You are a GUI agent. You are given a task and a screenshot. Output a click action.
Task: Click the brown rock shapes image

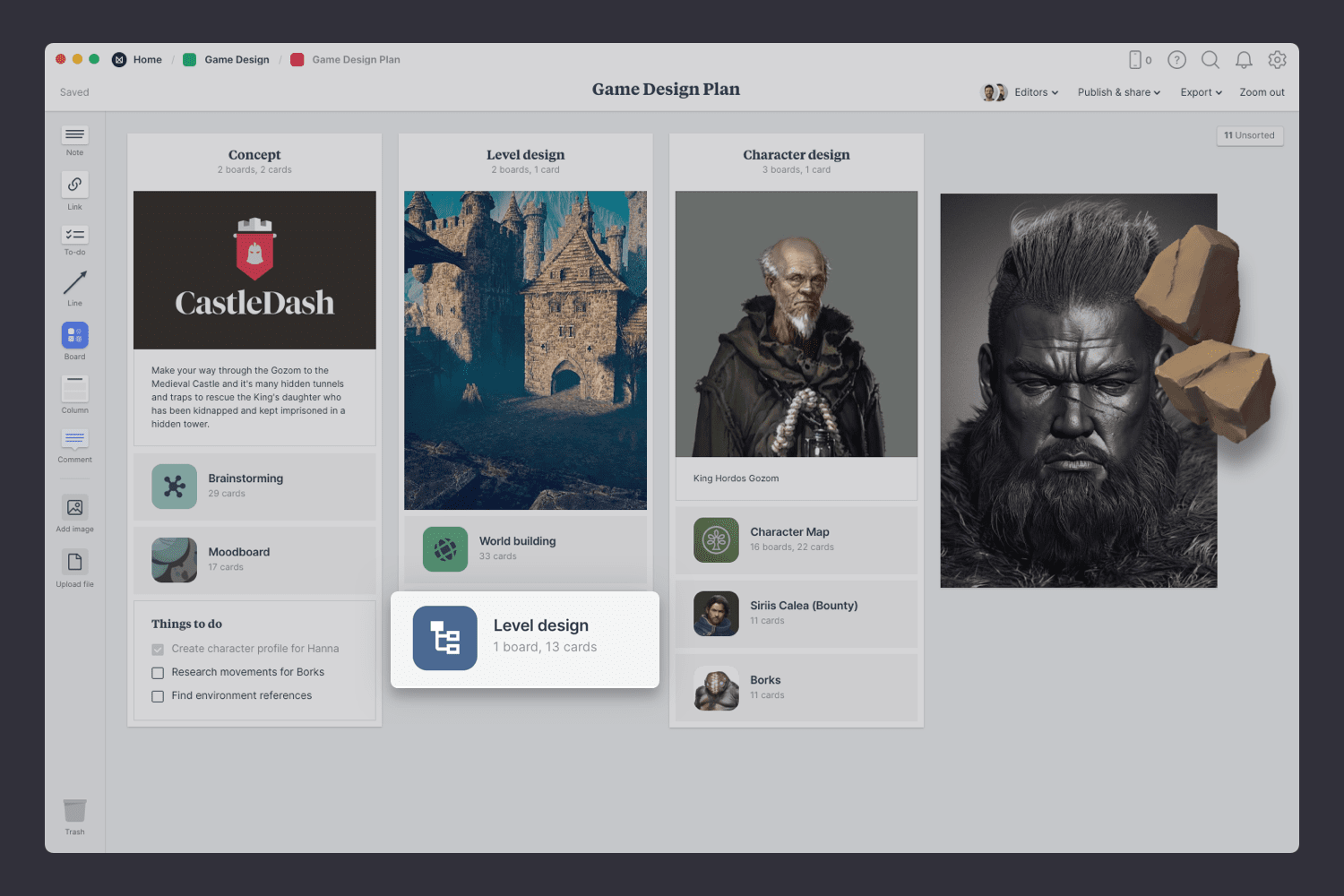pos(1206,332)
